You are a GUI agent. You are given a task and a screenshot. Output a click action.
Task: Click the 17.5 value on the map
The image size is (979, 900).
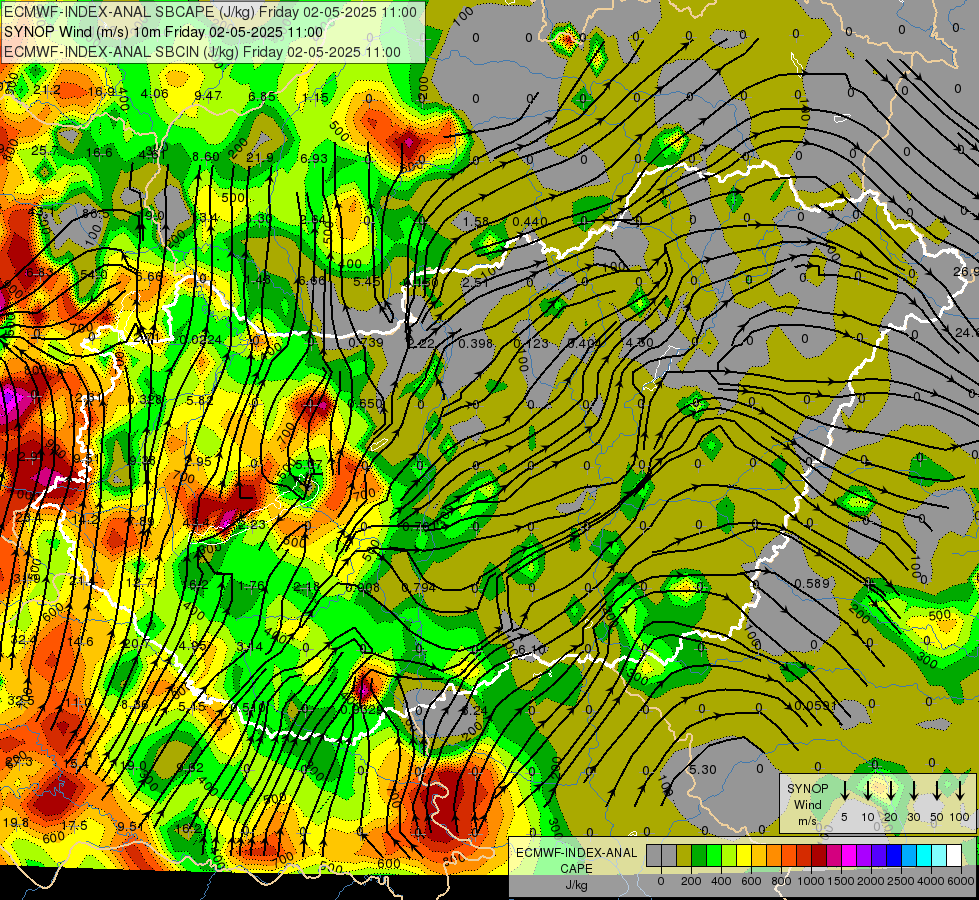tap(74, 826)
